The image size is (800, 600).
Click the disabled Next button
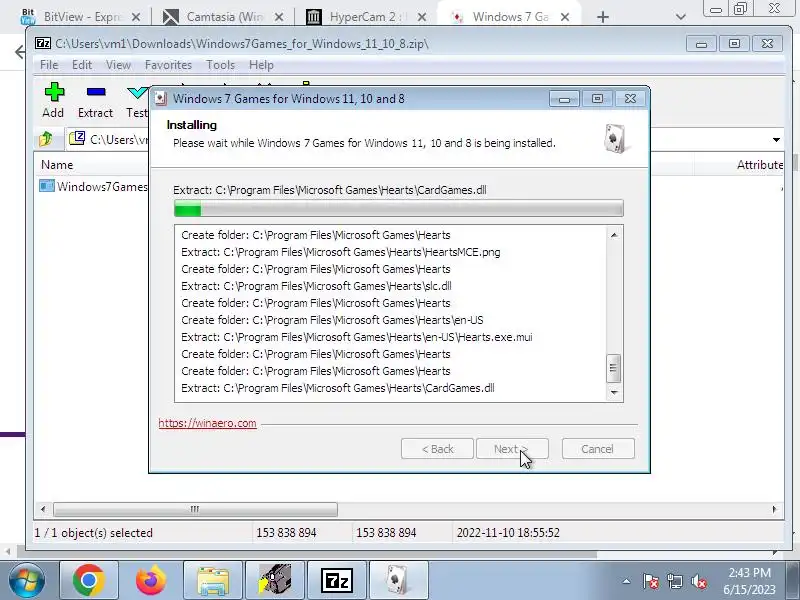point(512,449)
